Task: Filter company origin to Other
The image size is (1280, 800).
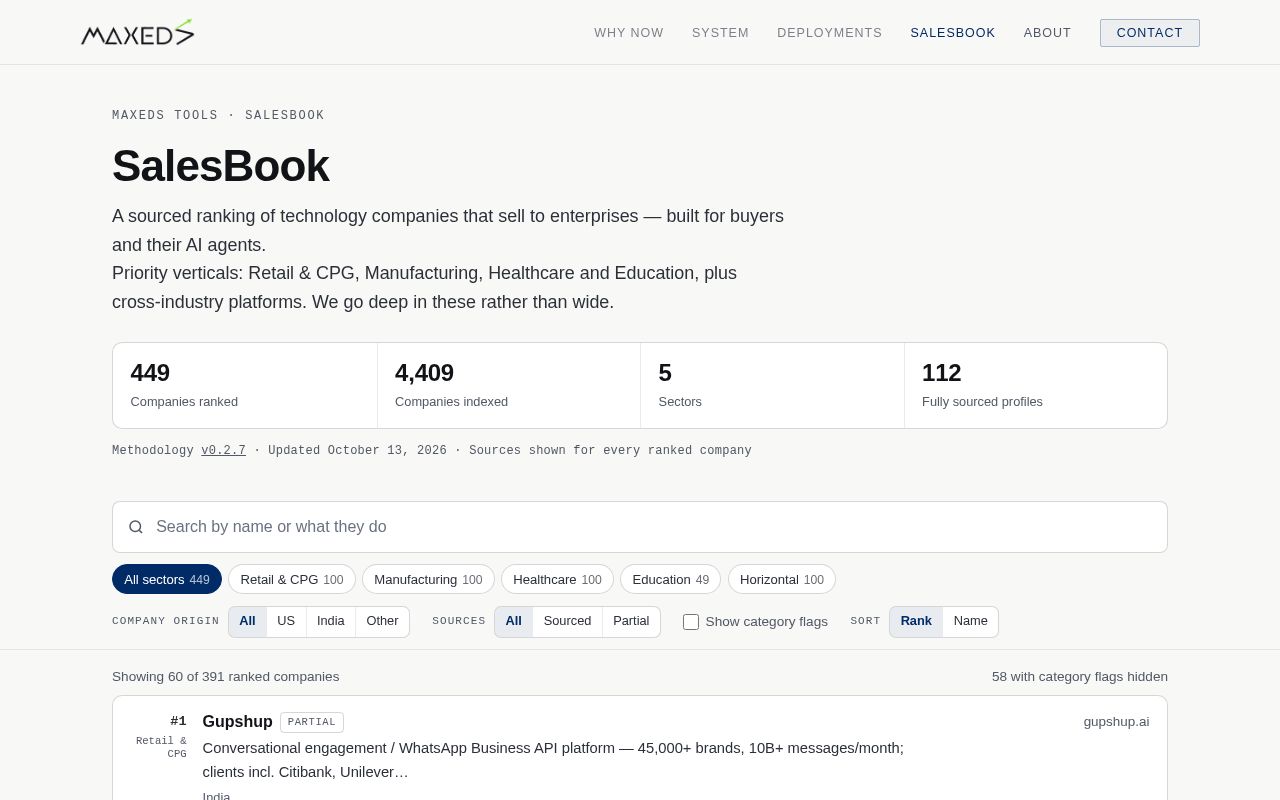Action: pyautogui.click(x=382, y=621)
